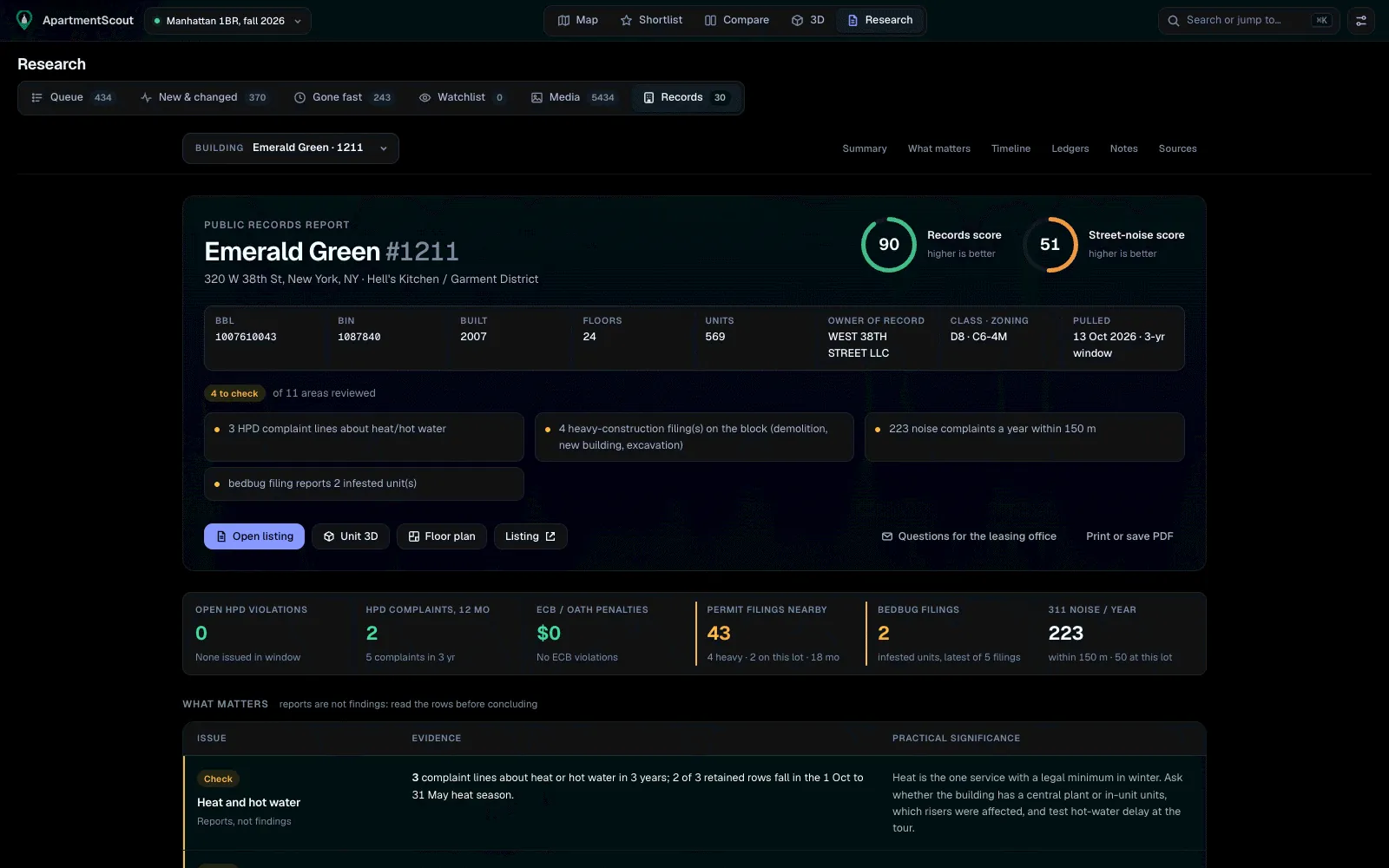Click the Street-noise score 51 ring

click(1050, 245)
